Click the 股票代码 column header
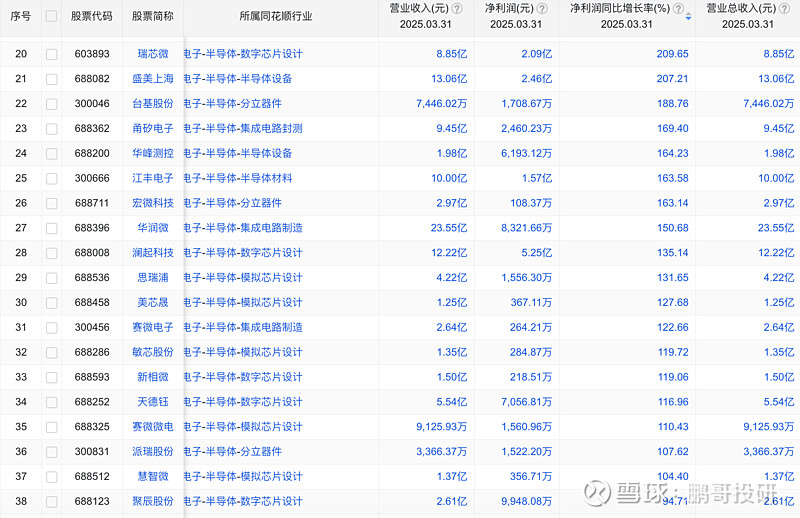 click(x=91, y=16)
